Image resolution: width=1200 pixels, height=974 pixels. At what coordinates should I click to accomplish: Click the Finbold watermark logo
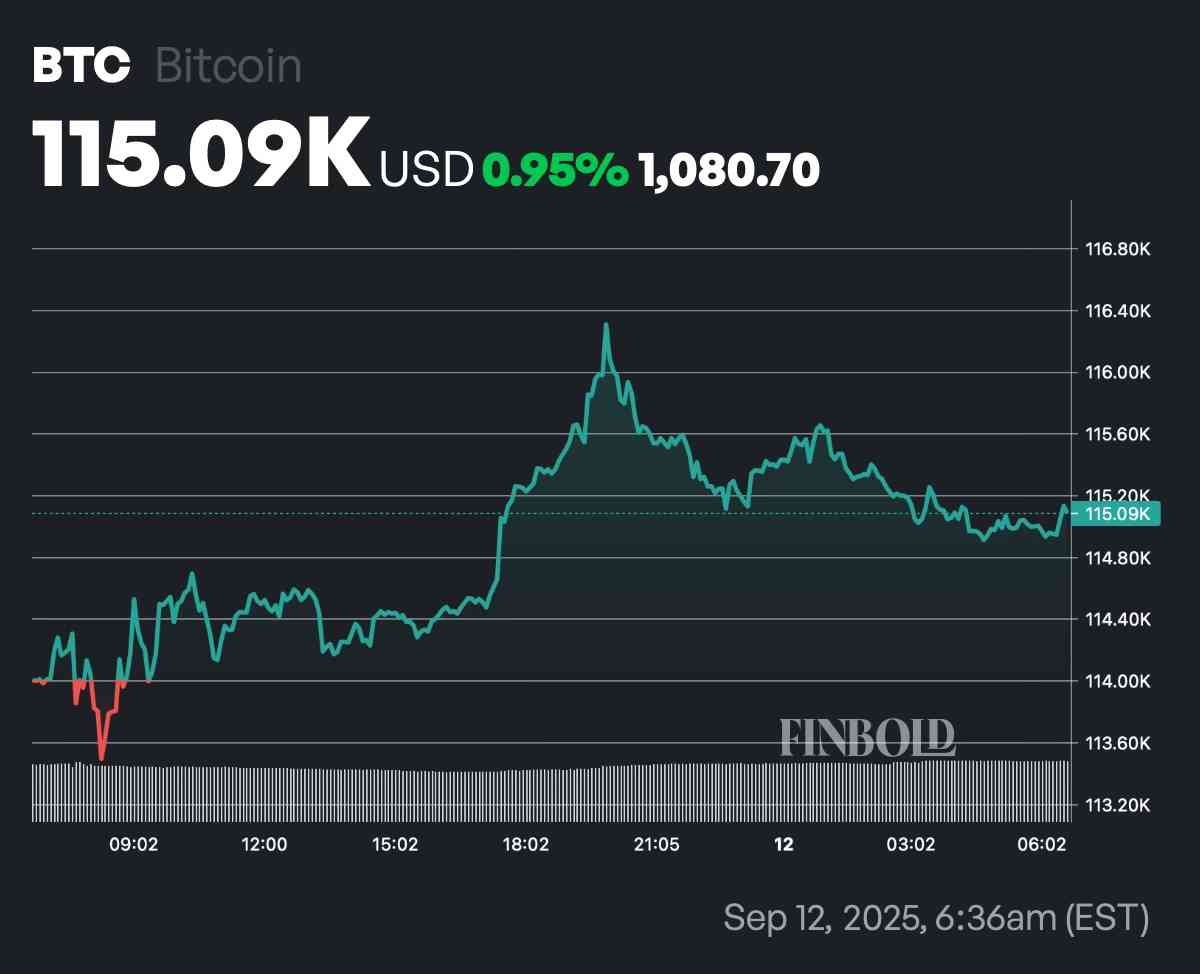pyautogui.click(x=867, y=737)
